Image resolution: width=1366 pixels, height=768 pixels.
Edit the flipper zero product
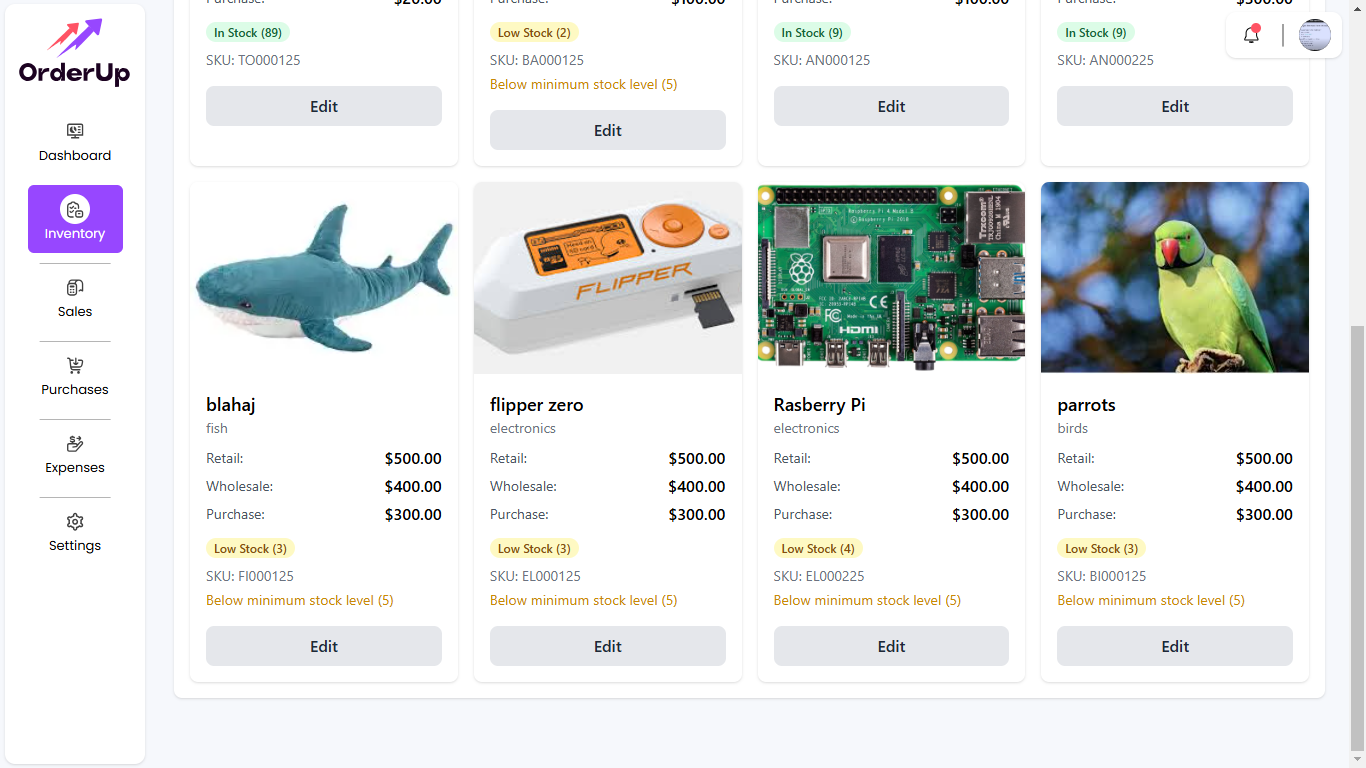tap(608, 646)
